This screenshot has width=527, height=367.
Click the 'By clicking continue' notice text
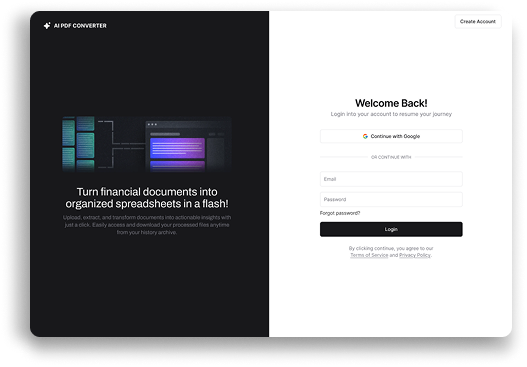(x=391, y=252)
